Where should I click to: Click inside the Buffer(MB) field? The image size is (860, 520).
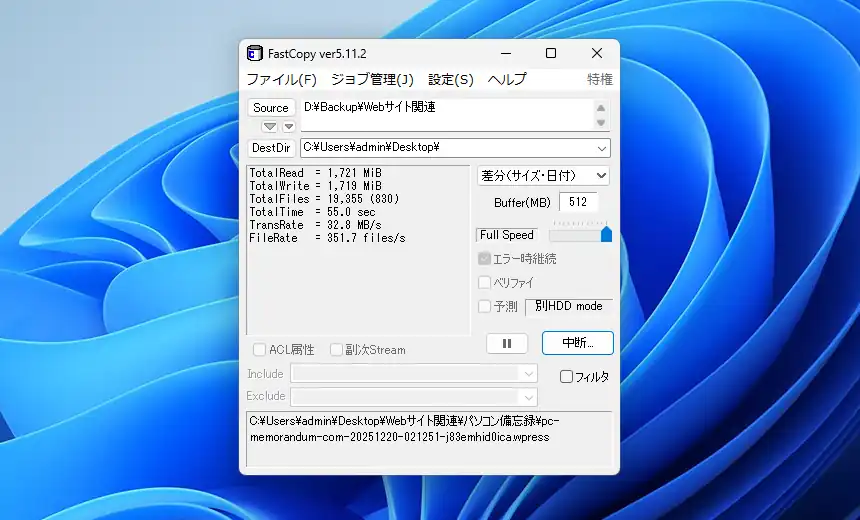[x=578, y=202]
